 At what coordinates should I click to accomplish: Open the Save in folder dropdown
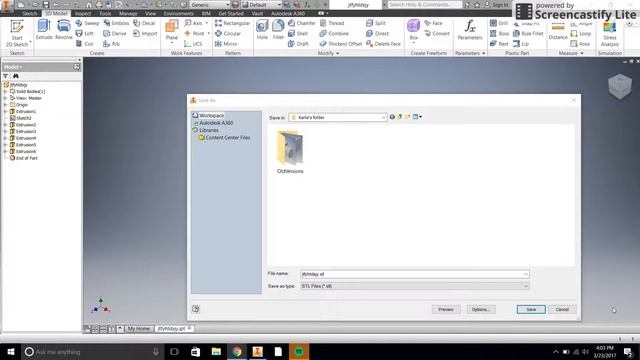point(383,117)
